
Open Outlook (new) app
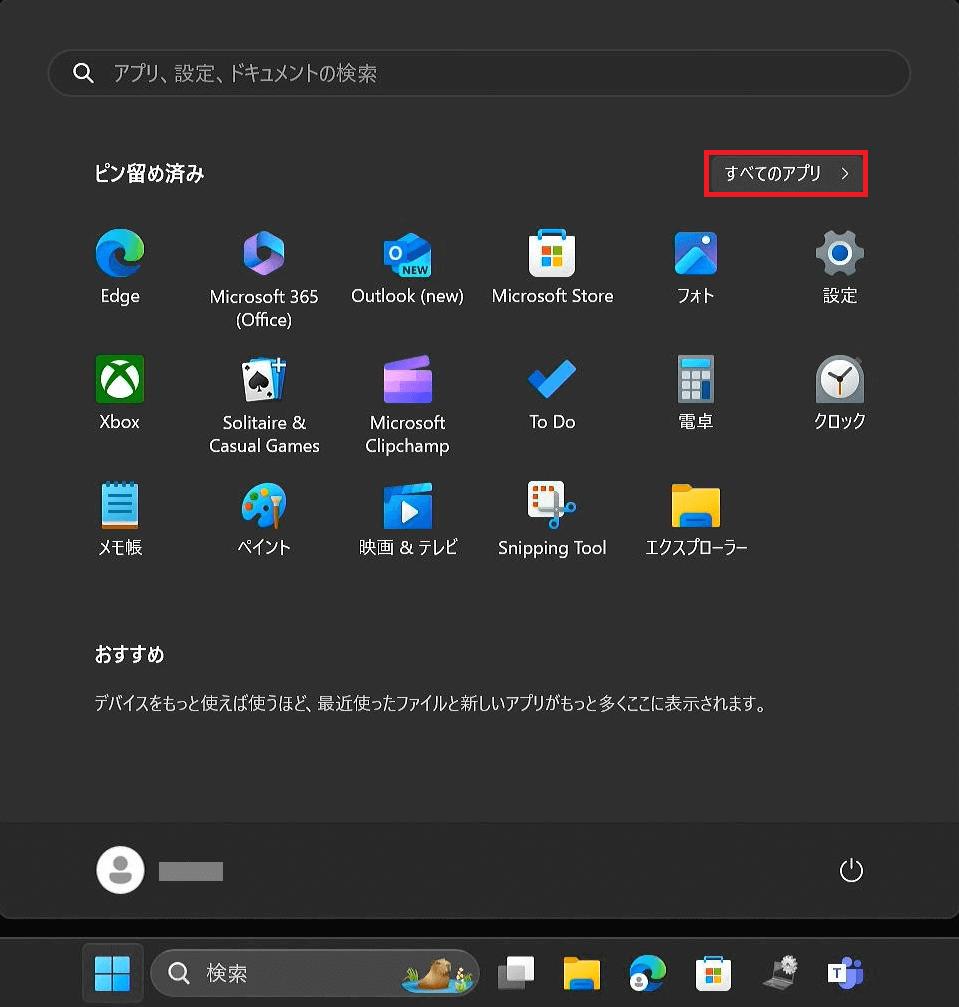click(407, 268)
